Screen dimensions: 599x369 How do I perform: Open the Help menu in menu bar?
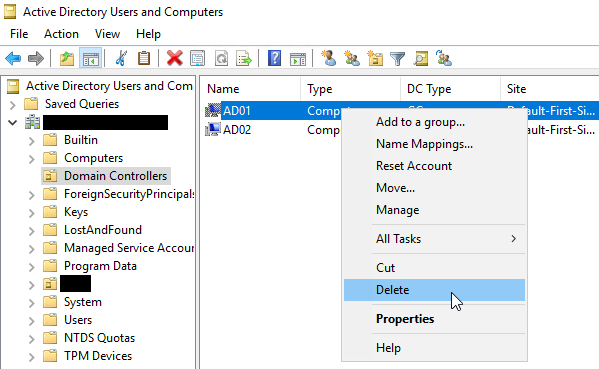coord(148,34)
